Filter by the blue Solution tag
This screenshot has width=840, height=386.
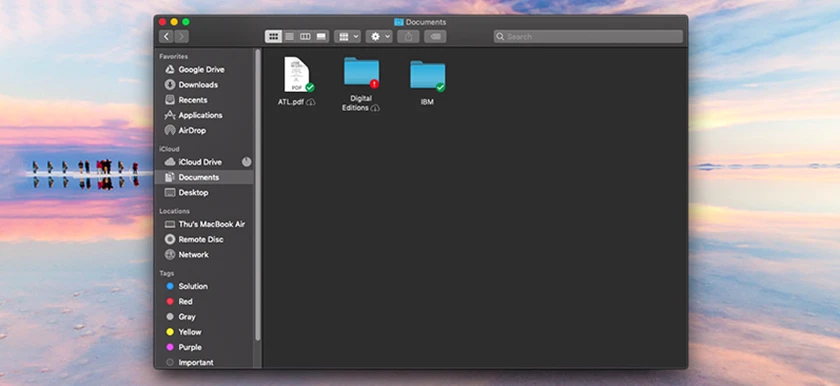click(x=204, y=286)
